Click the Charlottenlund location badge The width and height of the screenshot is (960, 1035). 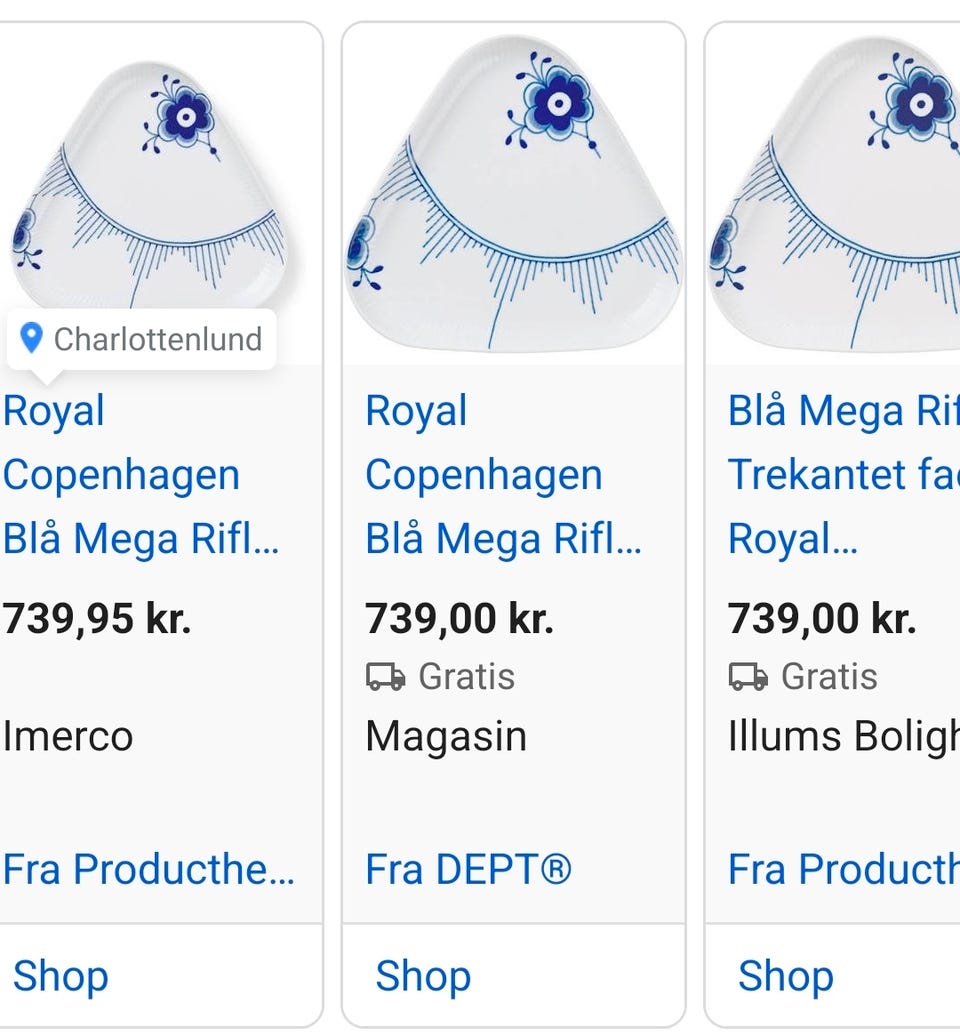pyautogui.click(x=142, y=340)
